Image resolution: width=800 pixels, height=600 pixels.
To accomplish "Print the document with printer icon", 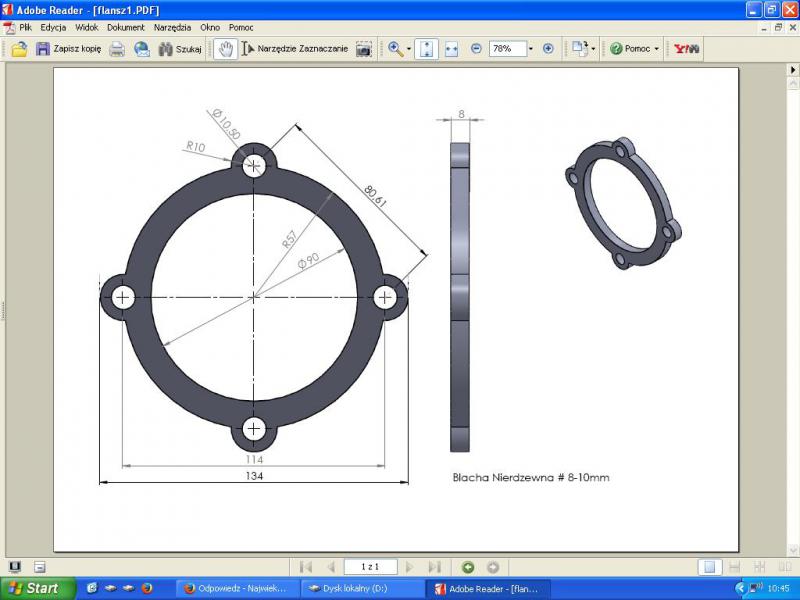I will click(117, 49).
